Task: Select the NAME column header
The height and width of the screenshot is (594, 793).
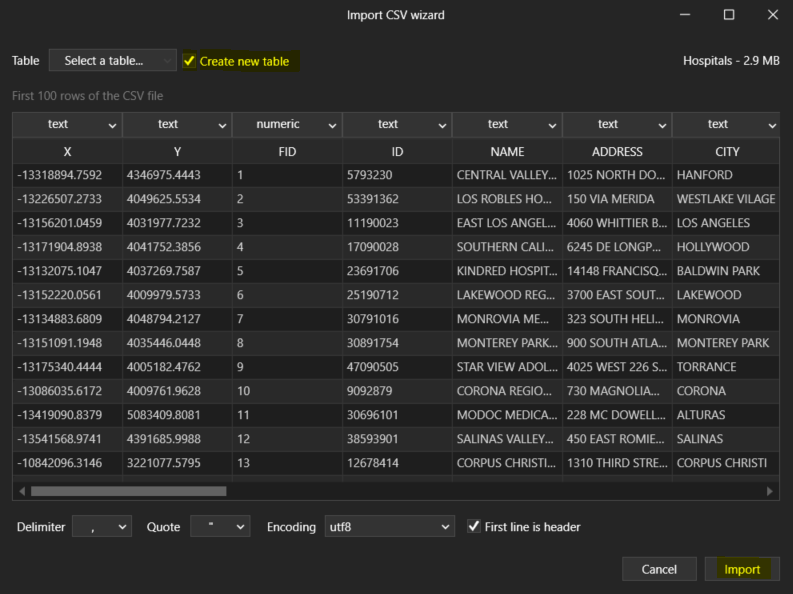Action: tap(507, 152)
